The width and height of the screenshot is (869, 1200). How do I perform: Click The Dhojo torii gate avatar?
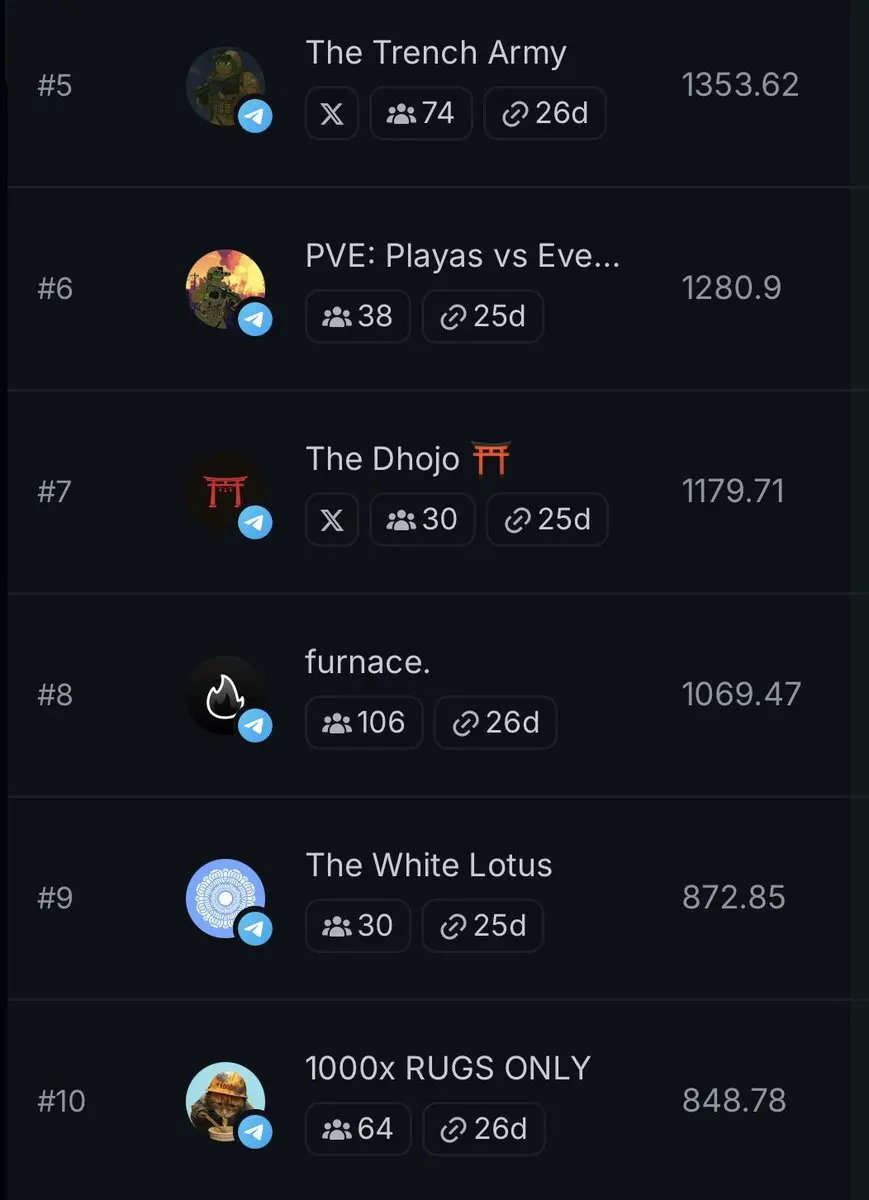[226, 492]
